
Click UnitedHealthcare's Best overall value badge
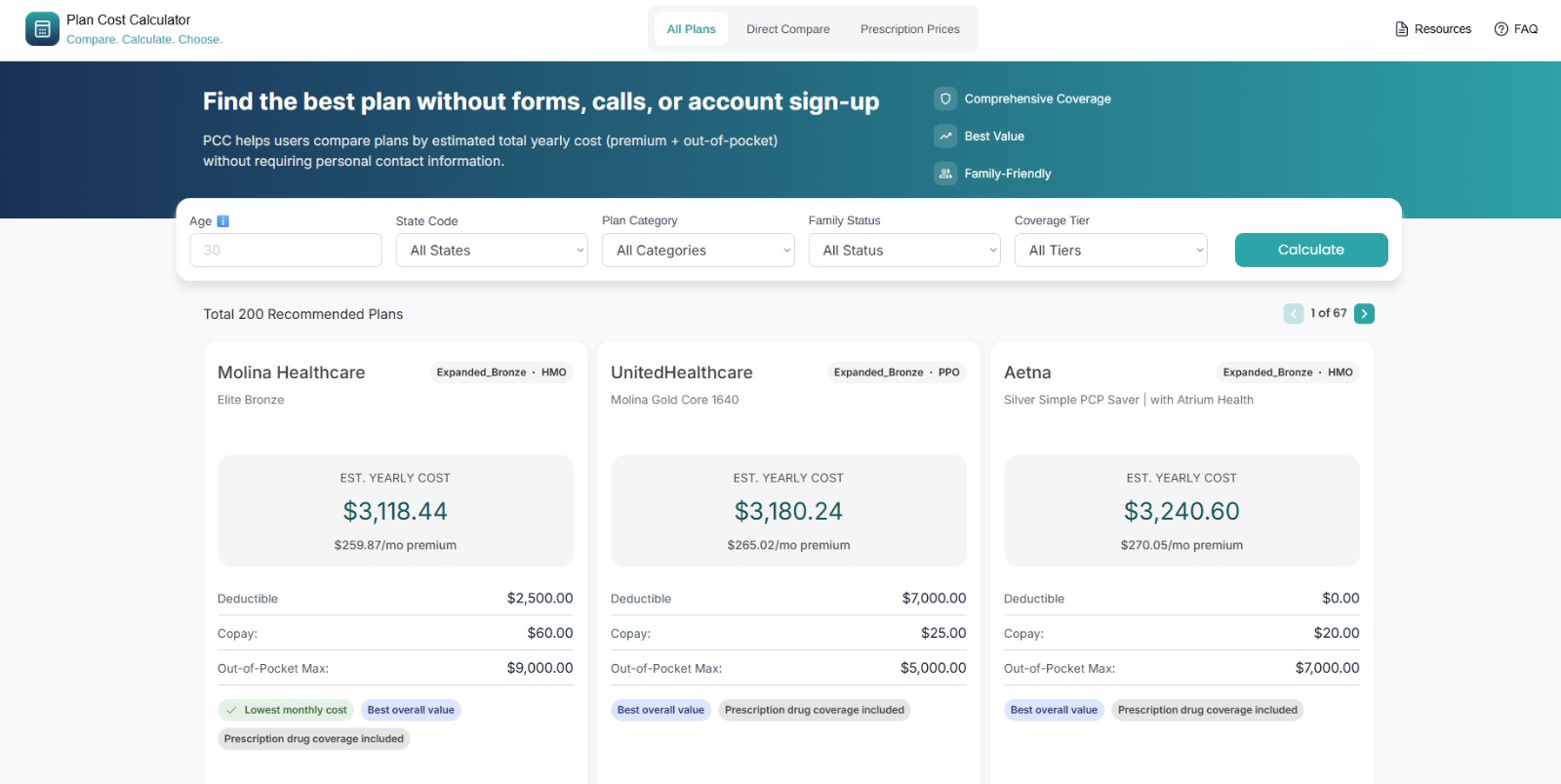pyautogui.click(x=660, y=710)
